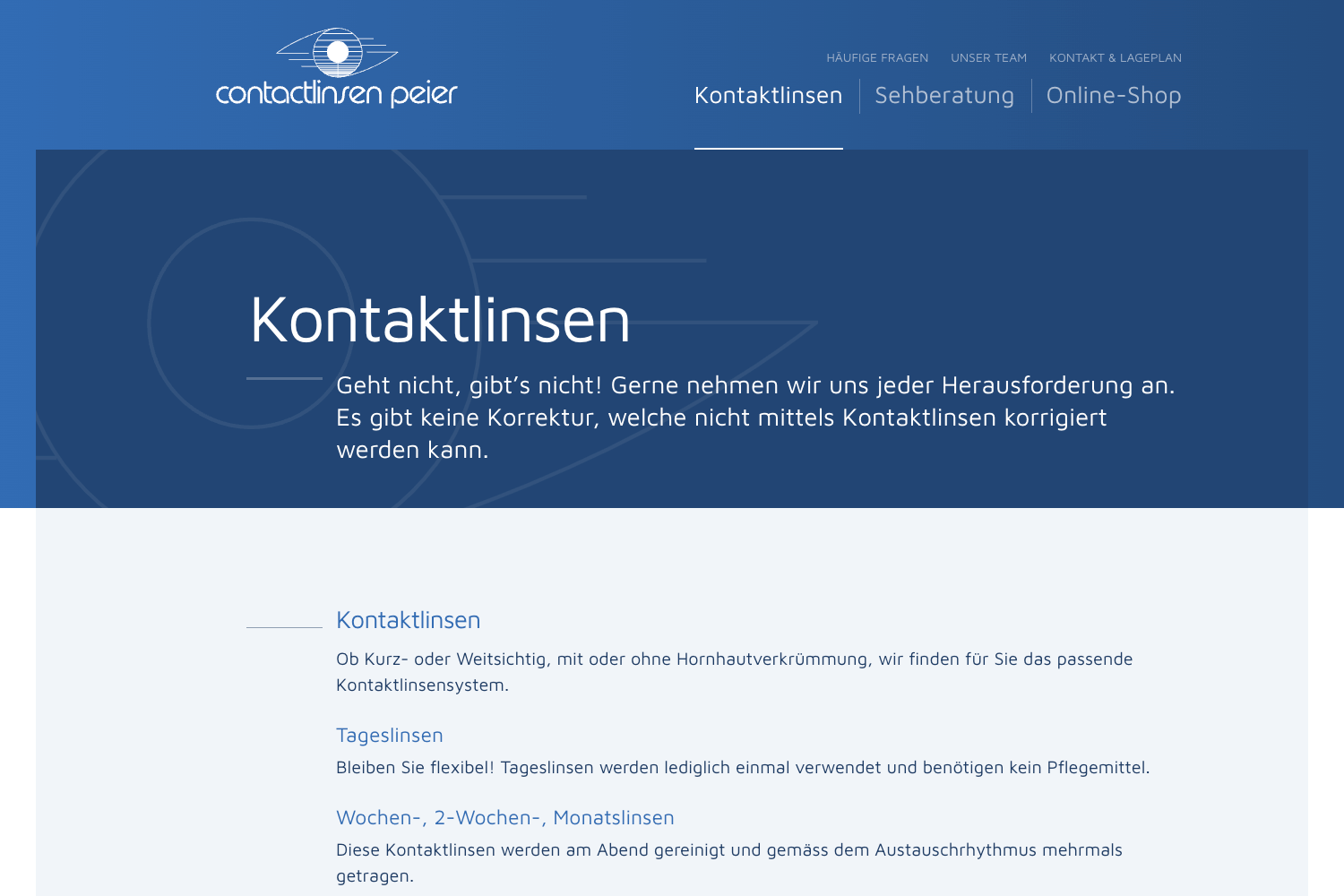The width and height of the screenshot is (1344, 896).
Task: Open Kontakt & Lageplan link
Action: [1115, 58]
